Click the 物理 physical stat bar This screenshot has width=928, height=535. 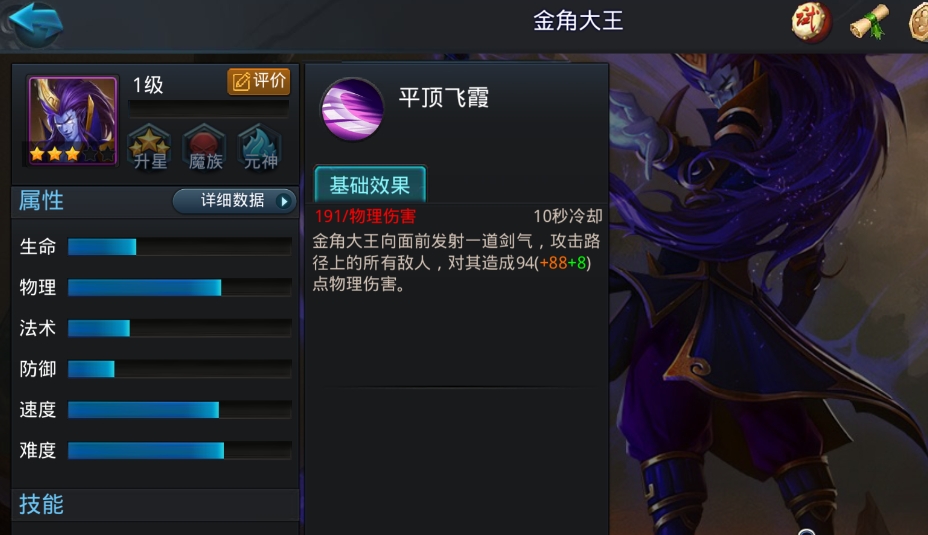click(179, 288)
